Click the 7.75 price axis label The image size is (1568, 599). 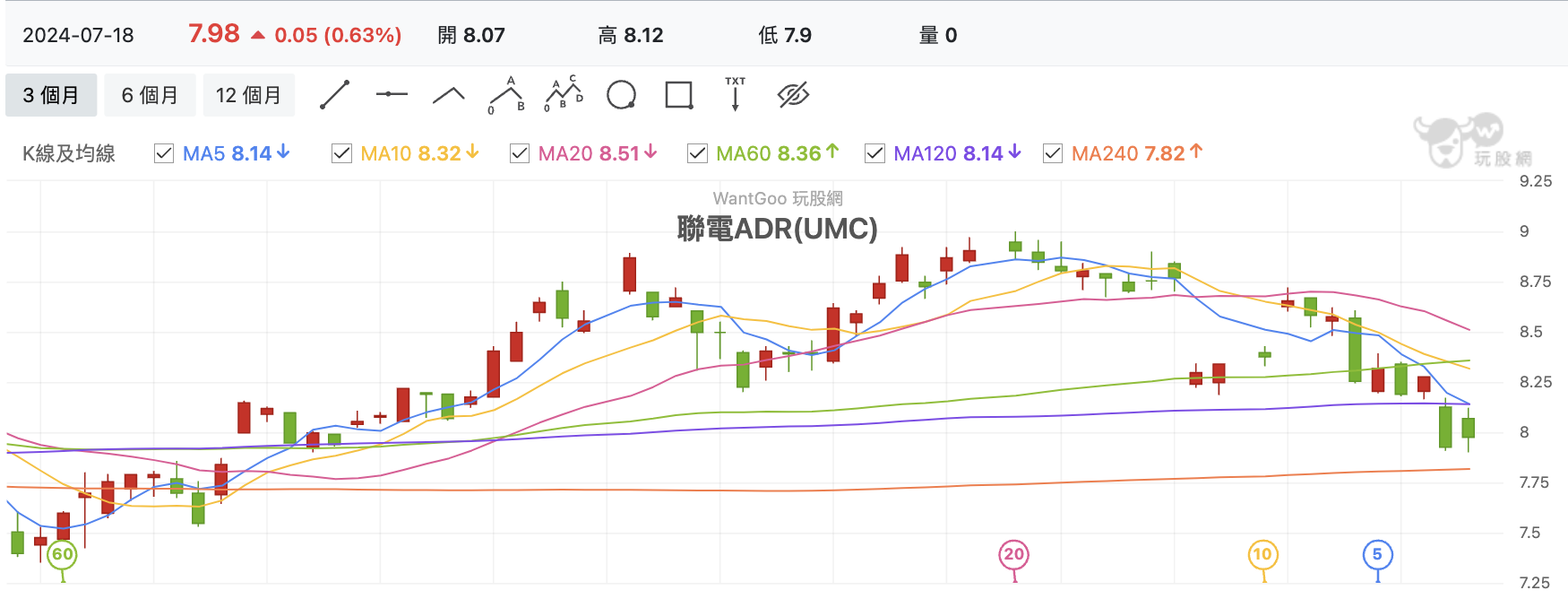coord(1536,482)
